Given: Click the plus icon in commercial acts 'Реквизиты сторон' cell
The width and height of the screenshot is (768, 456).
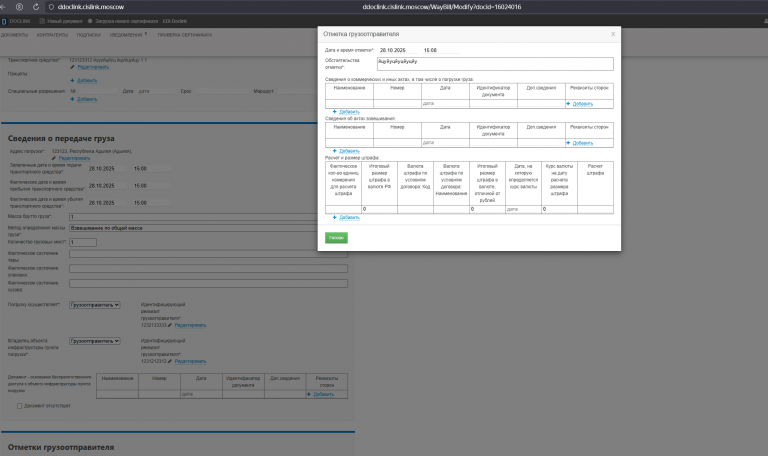Looking at the screenshot, I should 568,104.
